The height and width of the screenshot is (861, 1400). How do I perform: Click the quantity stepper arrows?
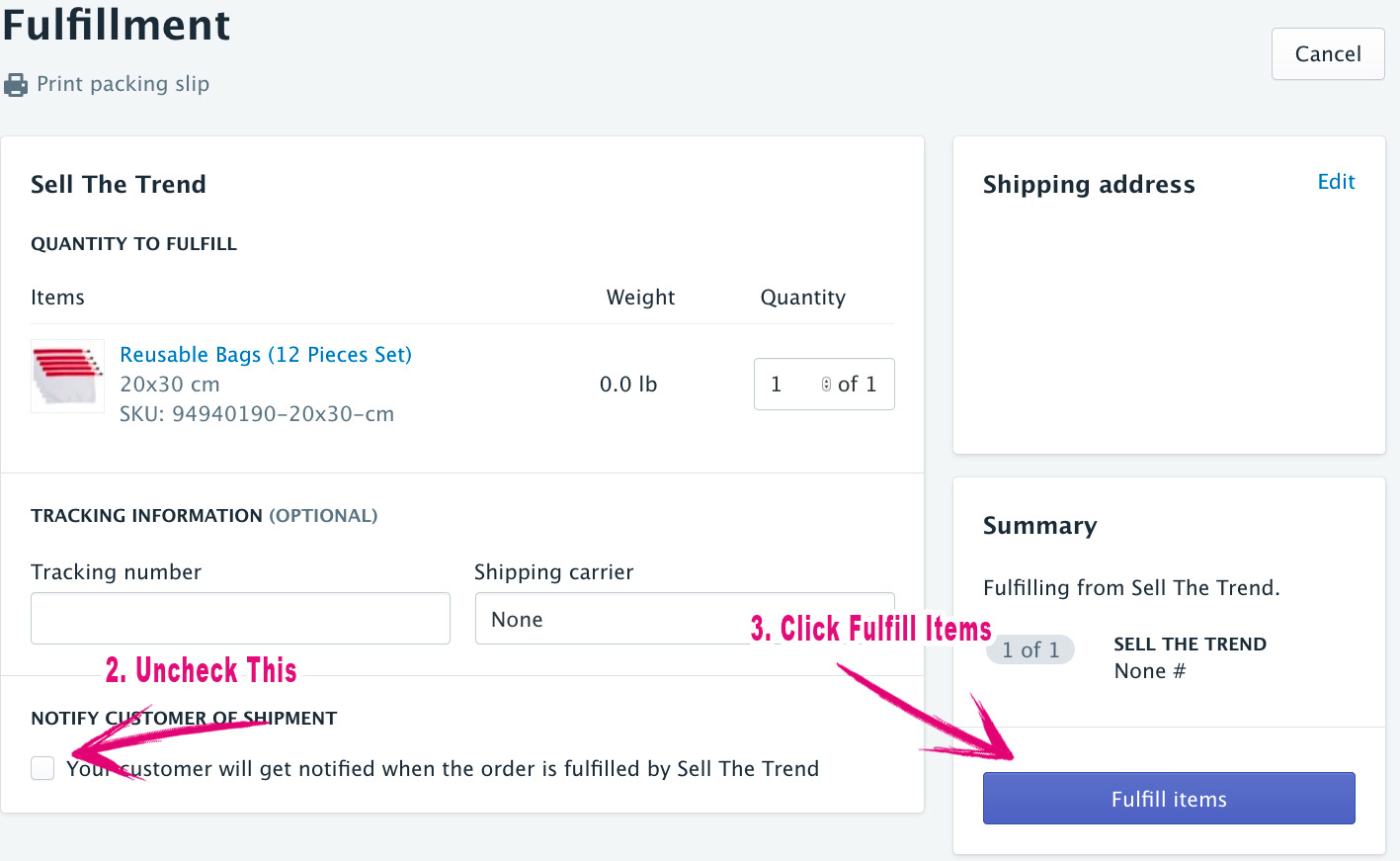point(826,385)
